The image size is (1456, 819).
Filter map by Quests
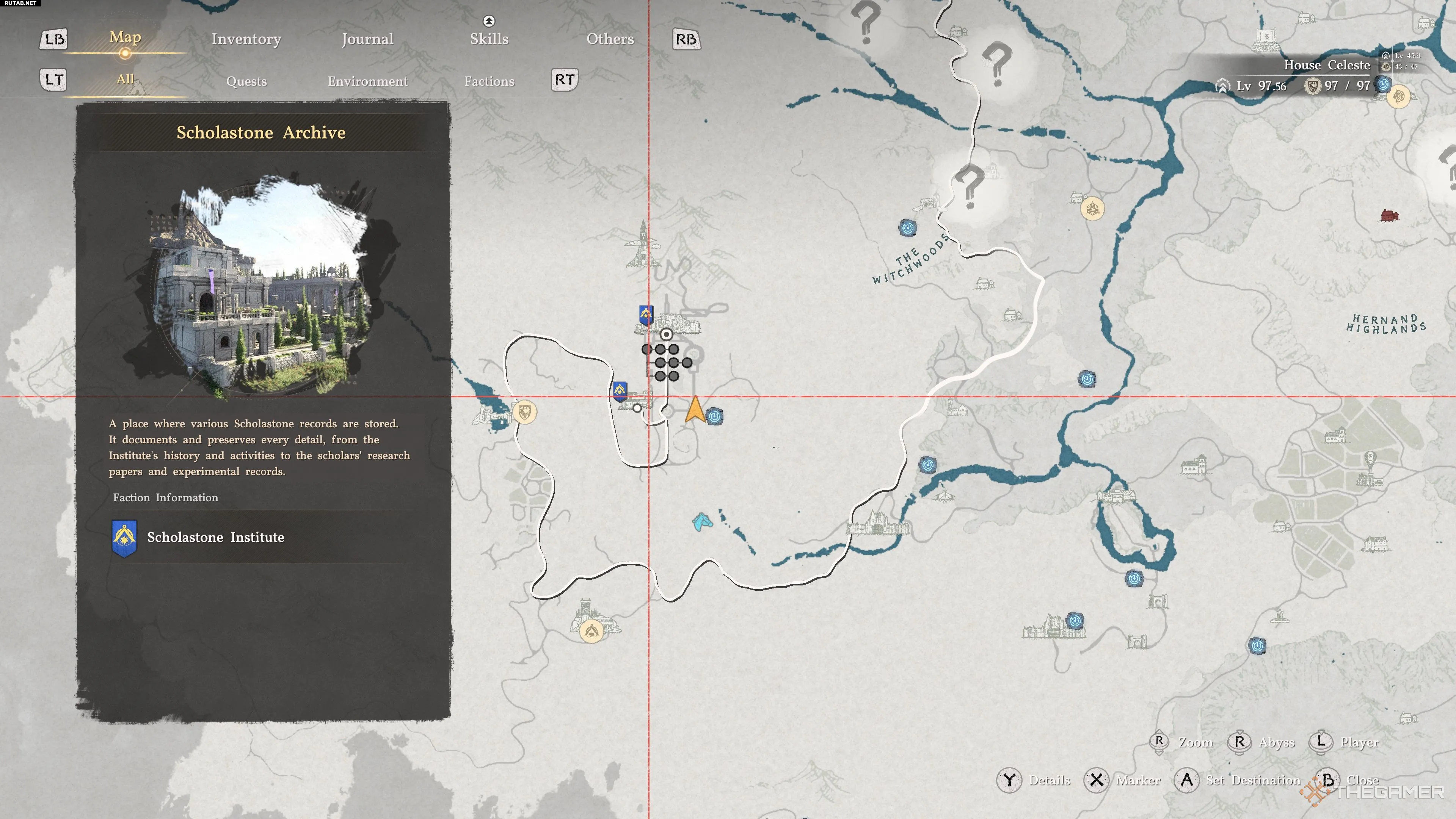pos(246,82)
